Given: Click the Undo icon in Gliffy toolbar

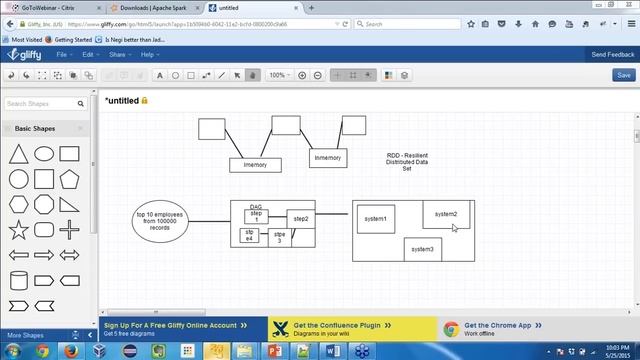Looking at the screenshot, I should (11, 76).
